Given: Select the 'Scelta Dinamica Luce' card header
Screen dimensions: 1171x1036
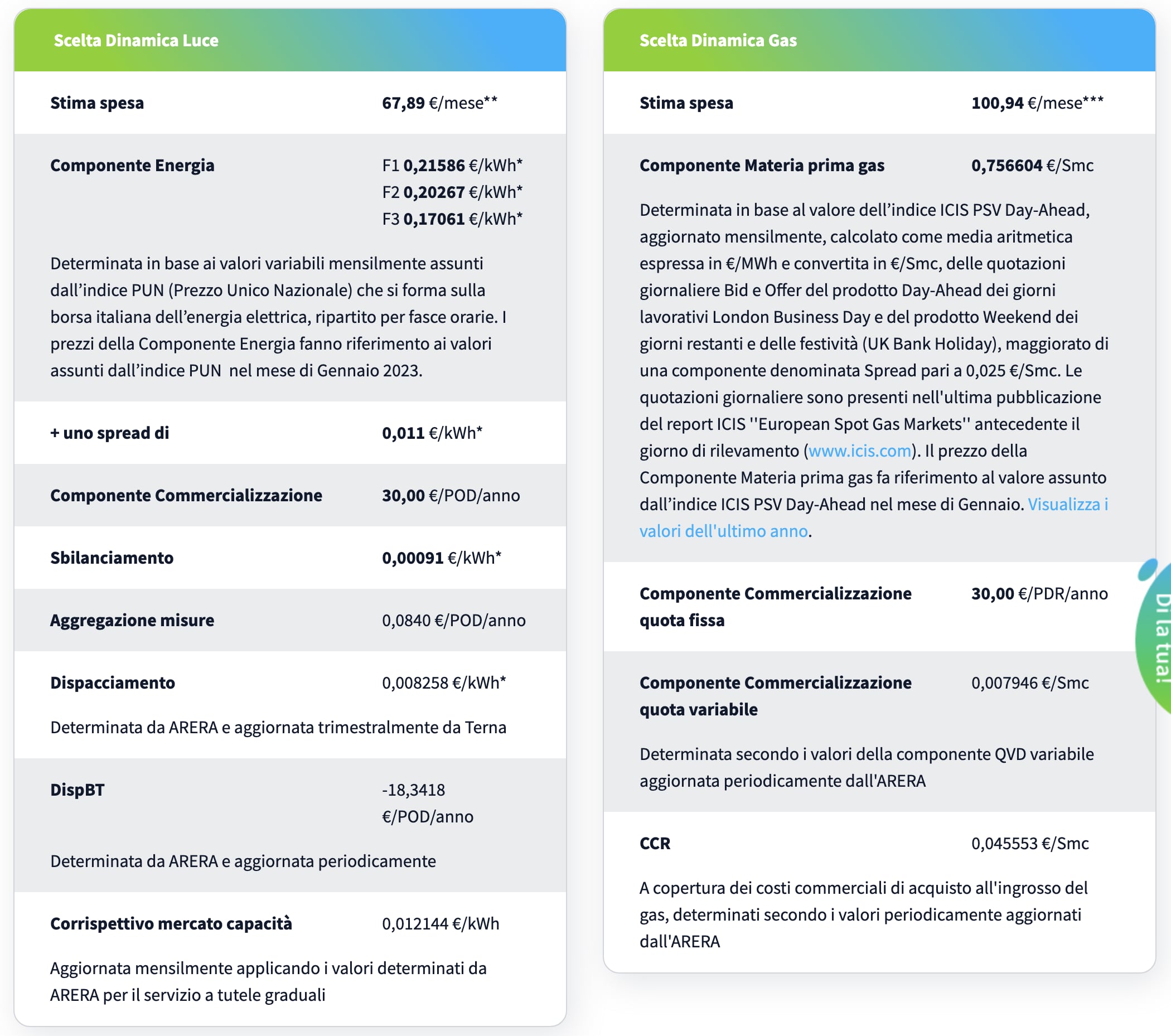Looking at the screenshot, I should (136, 40).
